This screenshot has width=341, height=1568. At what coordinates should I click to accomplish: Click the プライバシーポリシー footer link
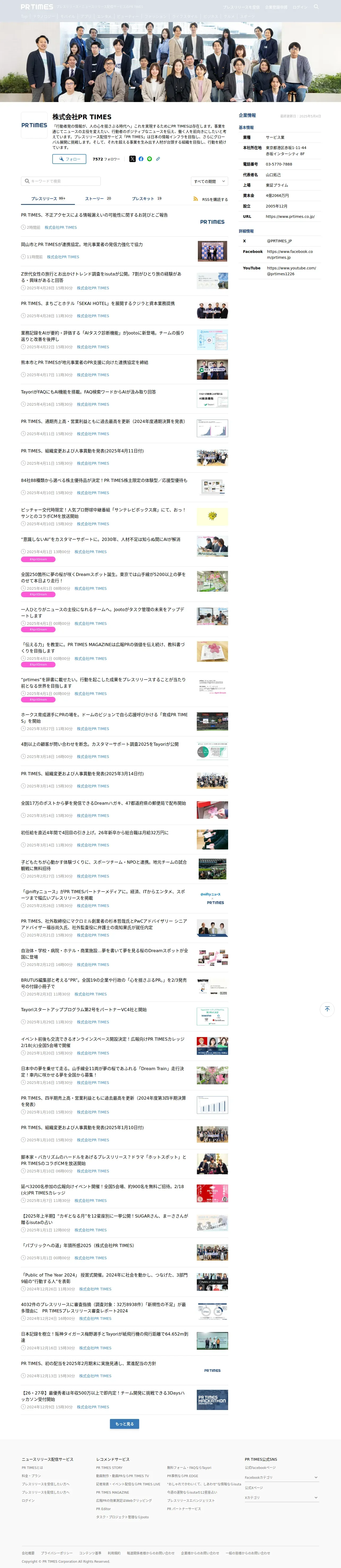tap(57, 1553)
